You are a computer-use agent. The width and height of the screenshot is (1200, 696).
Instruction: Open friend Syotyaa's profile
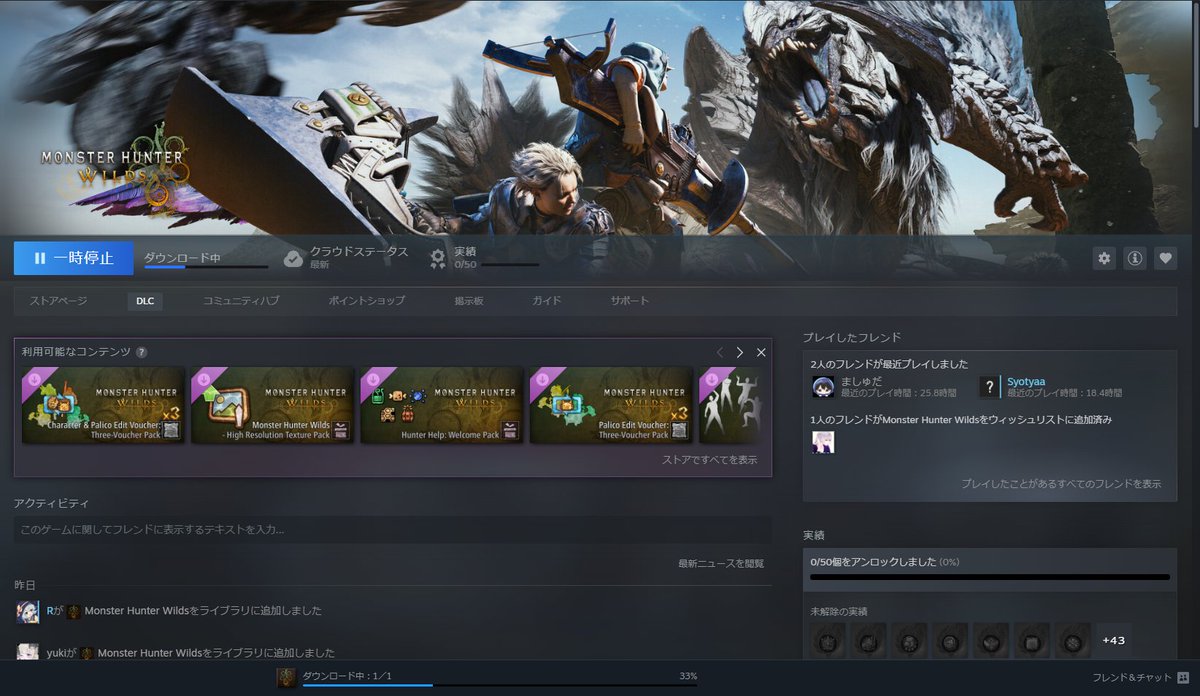click(x=1026, y=381)
